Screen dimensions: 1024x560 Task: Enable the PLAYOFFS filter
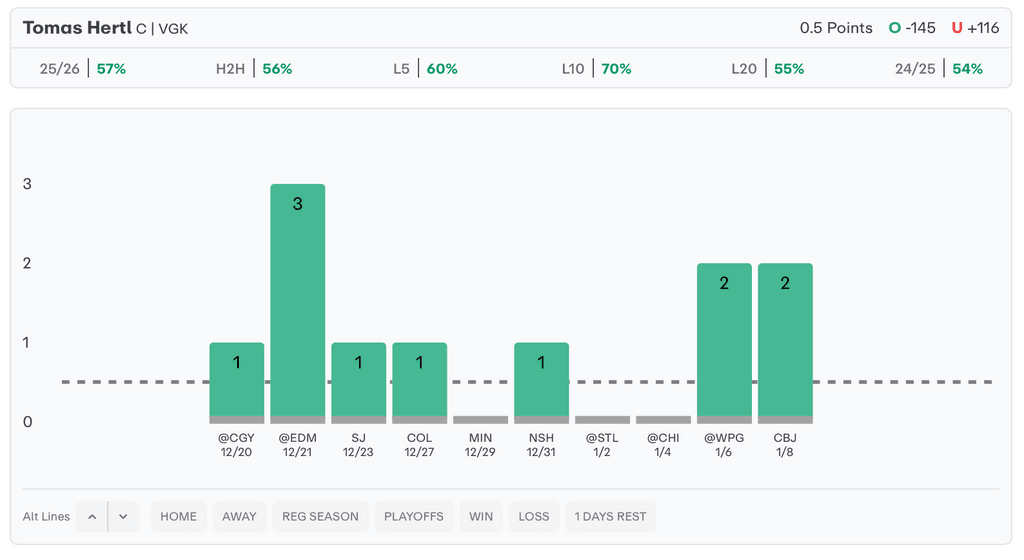[x=414, y=517]
